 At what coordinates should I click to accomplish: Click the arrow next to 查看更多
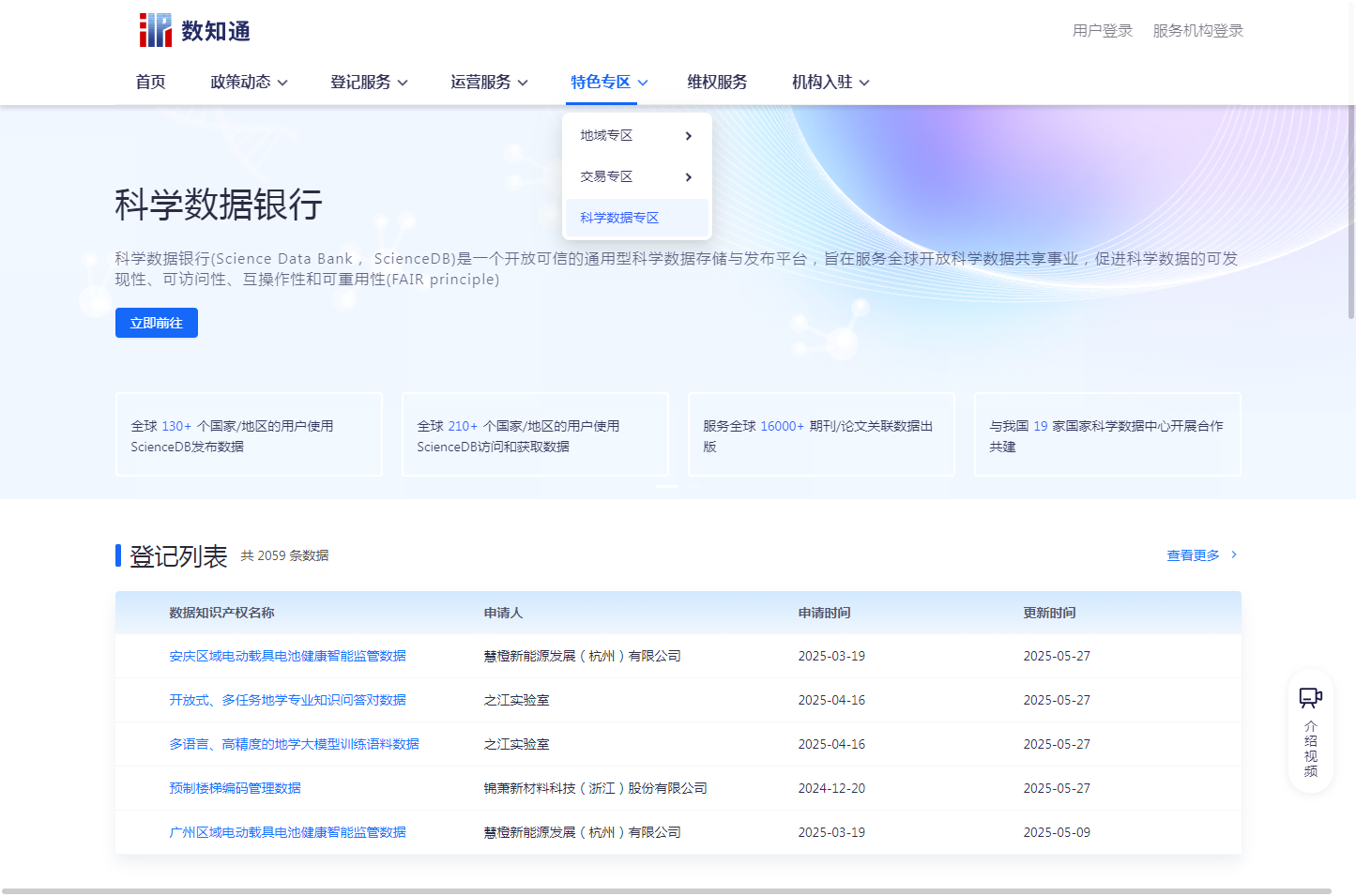click(1233, 554)
